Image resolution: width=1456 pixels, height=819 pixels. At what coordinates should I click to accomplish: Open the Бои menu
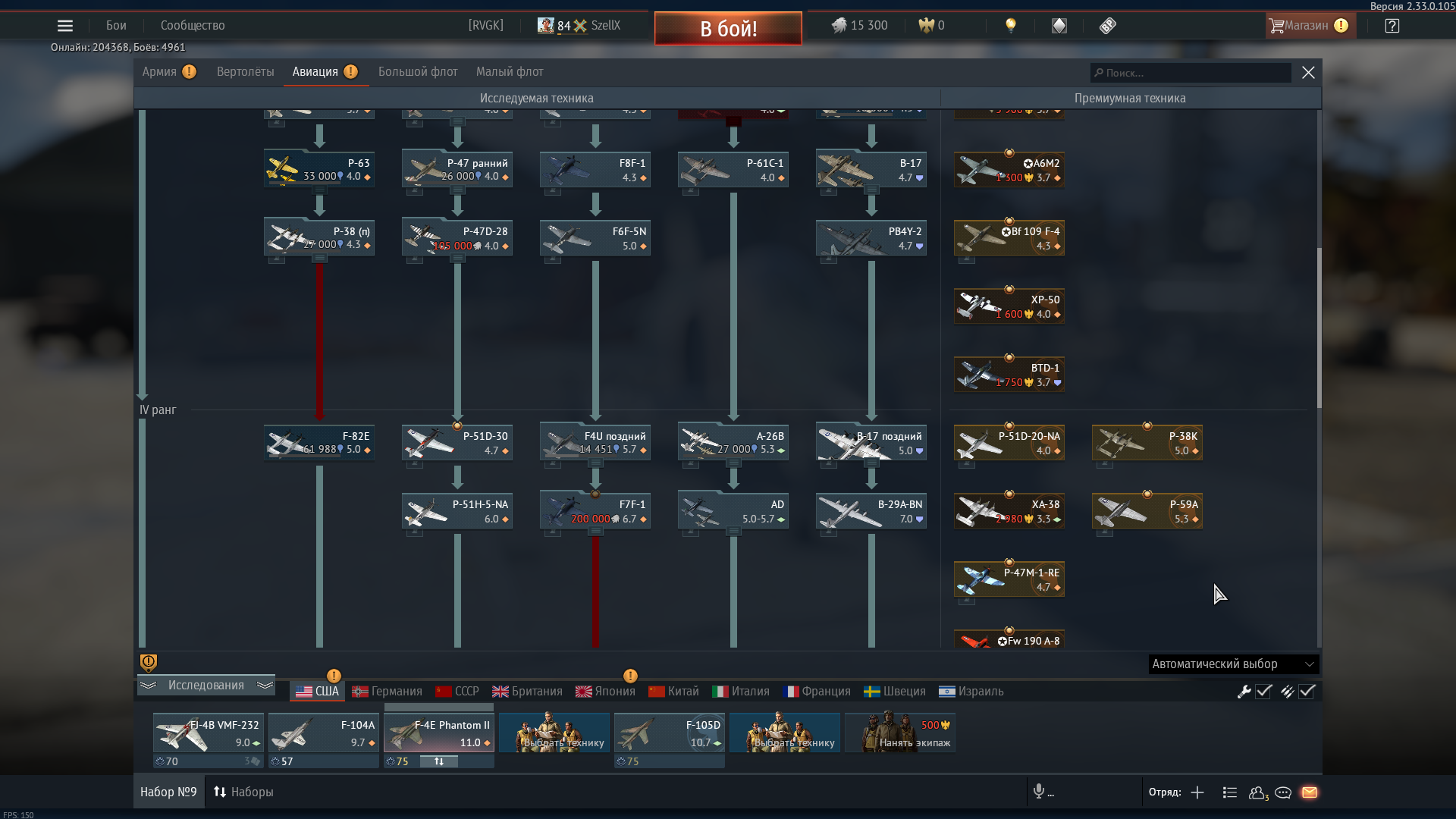[x=116, y=26]
